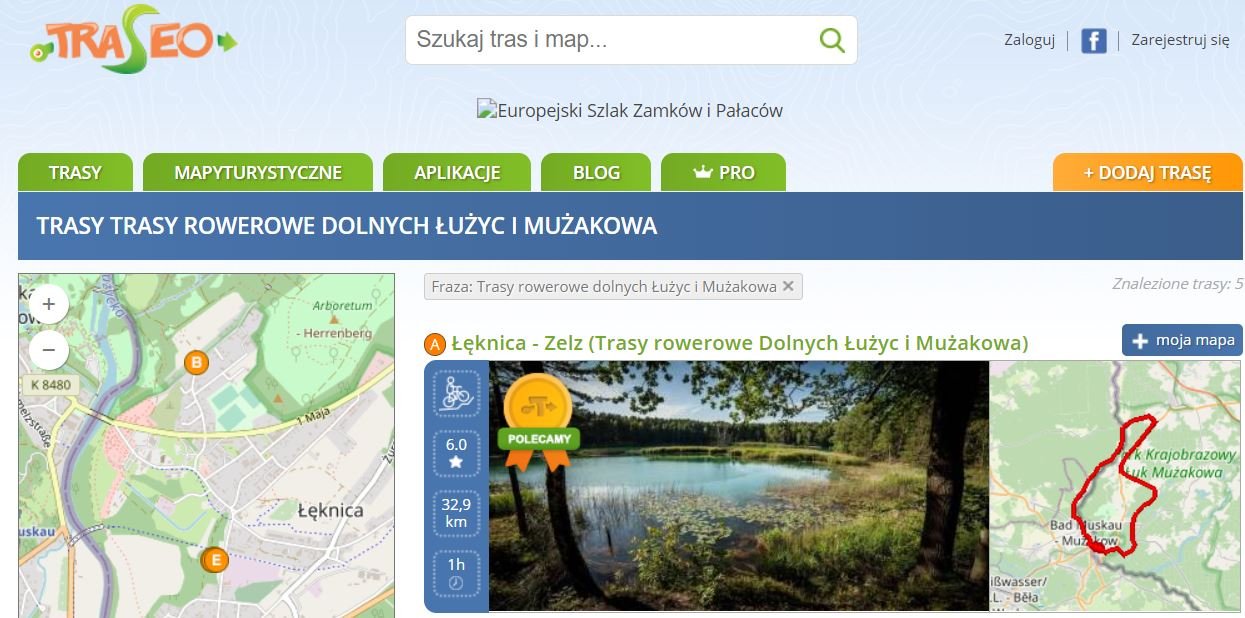The width and height of the screenshot is (1245, 618).
Task: Select map marker B
Action: (197, 362)
